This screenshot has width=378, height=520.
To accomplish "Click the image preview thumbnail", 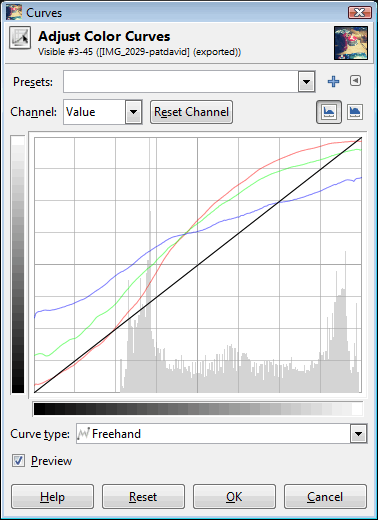I will point(351,43).
